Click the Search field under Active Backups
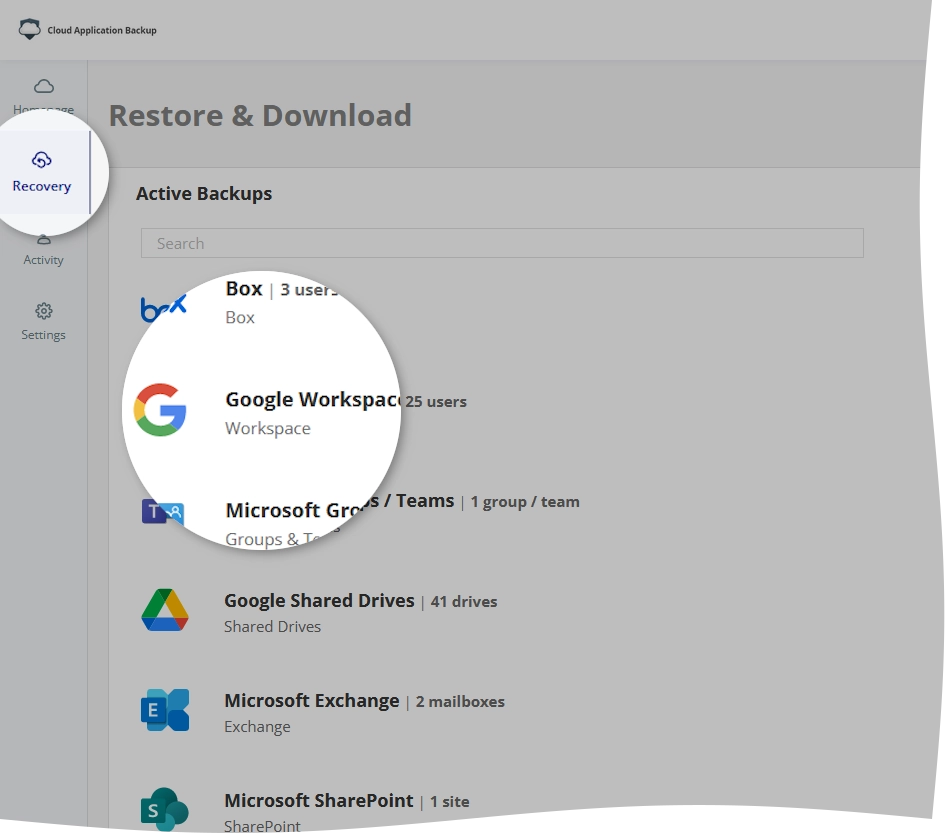This screenshot has width=945, height=833. click(502, 243)
